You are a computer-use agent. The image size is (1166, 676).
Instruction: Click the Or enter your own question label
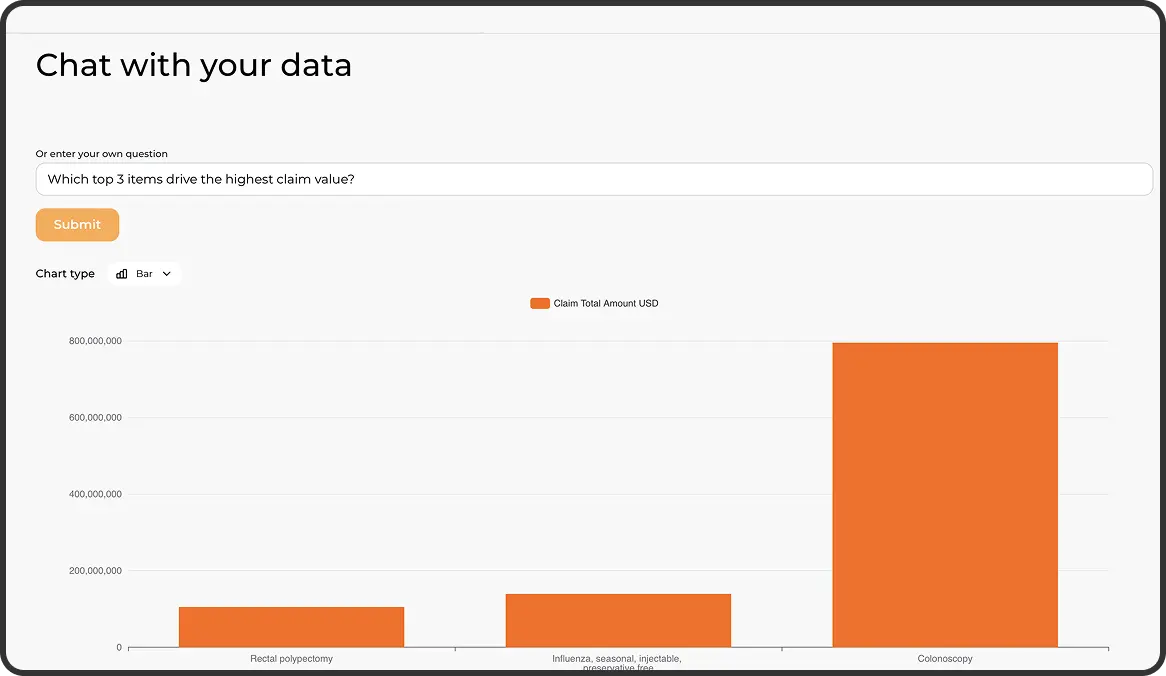pos(101,153)
